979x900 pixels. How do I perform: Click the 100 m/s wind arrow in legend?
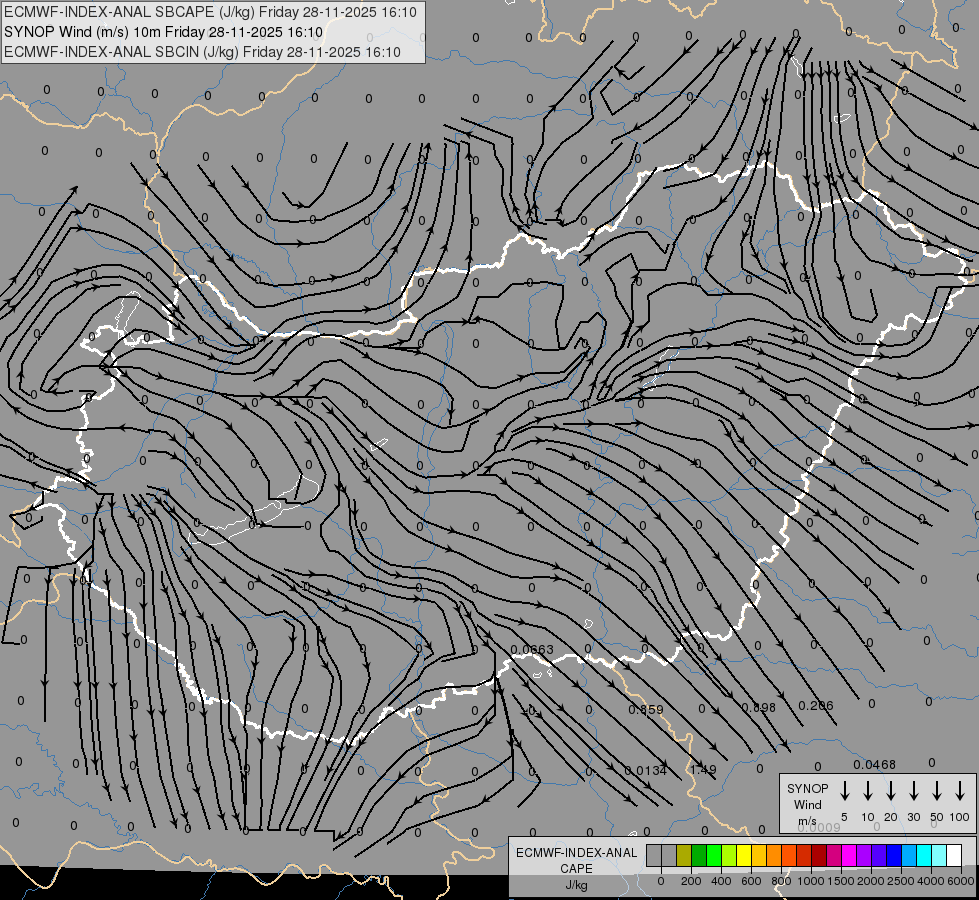click(x=960, y=791)
